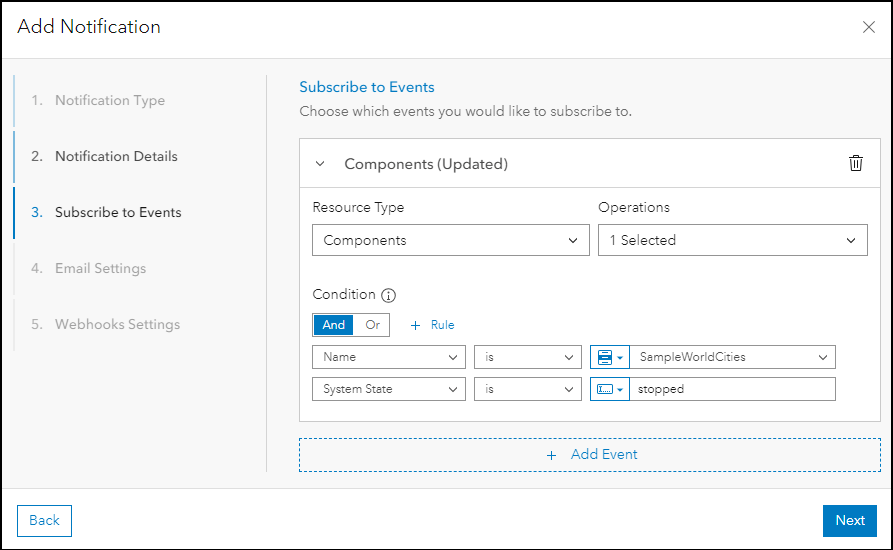Open the Operations 1 Selected dropdown
893x550 pixels.
tap(732, 240)
